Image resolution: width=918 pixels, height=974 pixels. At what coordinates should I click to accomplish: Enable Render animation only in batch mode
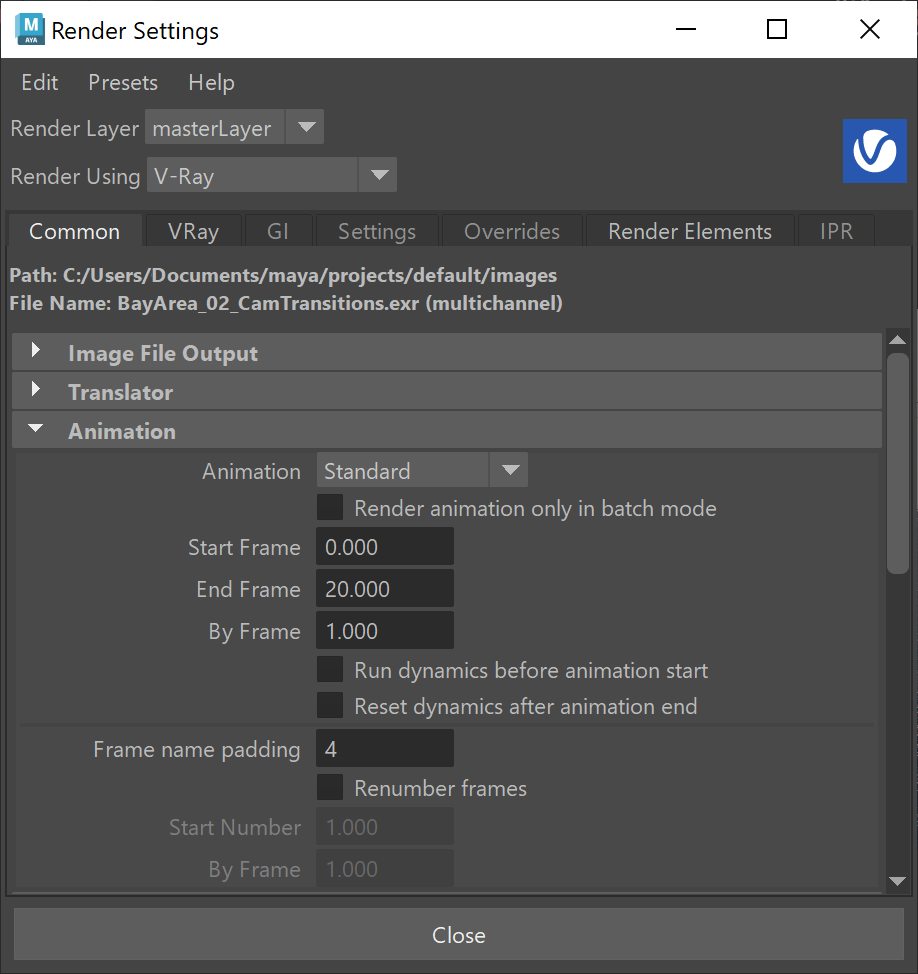330,507
